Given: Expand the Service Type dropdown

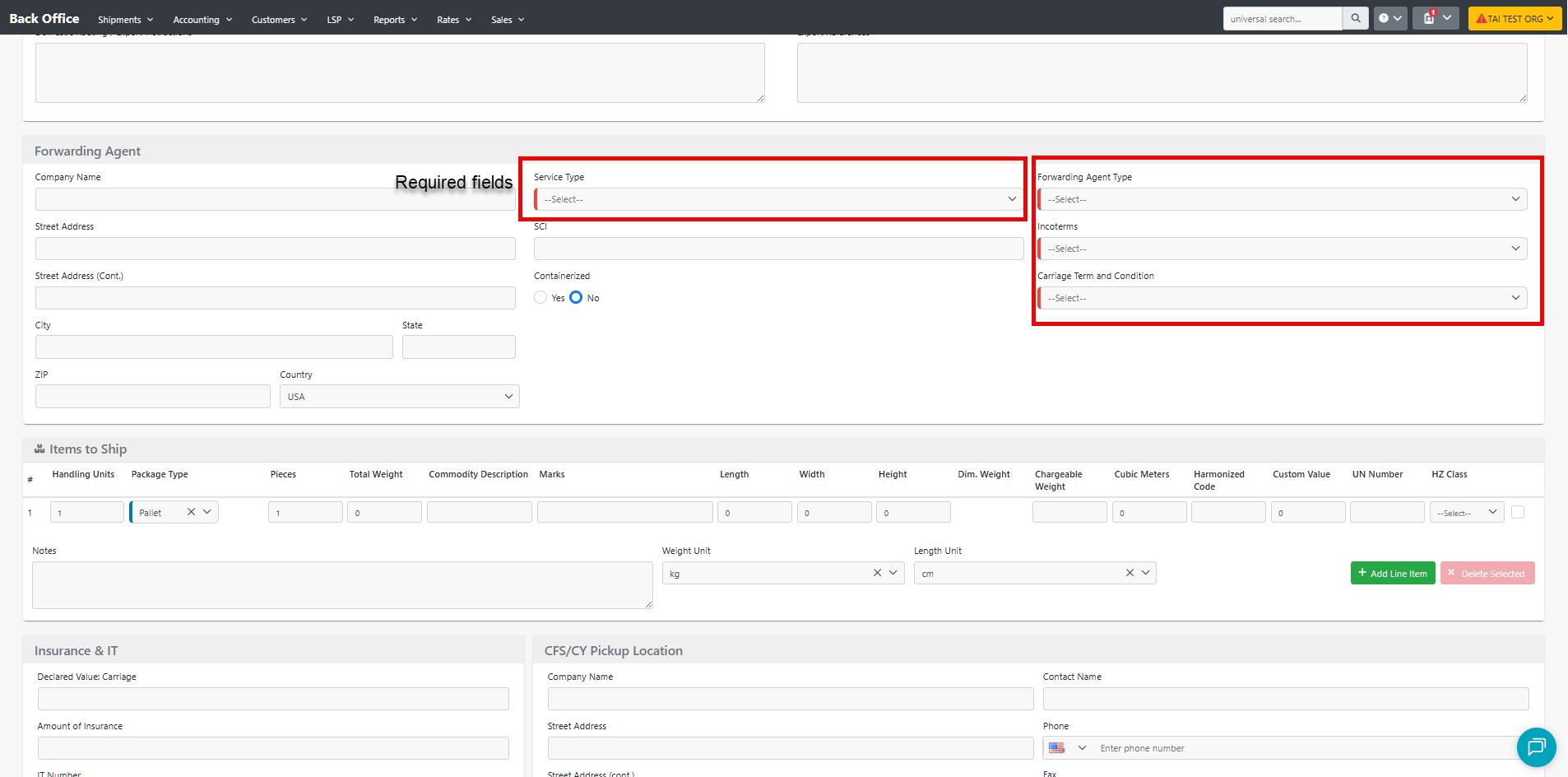Looking at the screenshot, I should (x=778, y=199).
